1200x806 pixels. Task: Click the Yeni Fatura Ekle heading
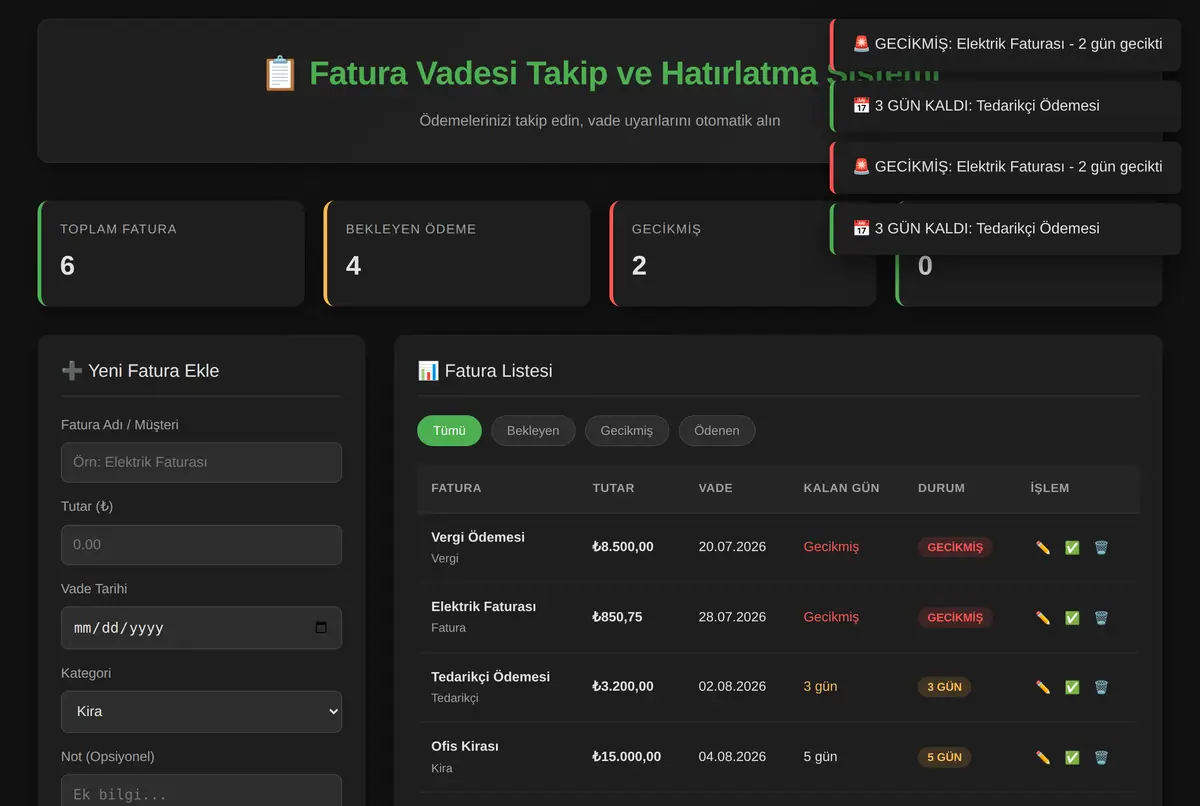click(140, 371)
